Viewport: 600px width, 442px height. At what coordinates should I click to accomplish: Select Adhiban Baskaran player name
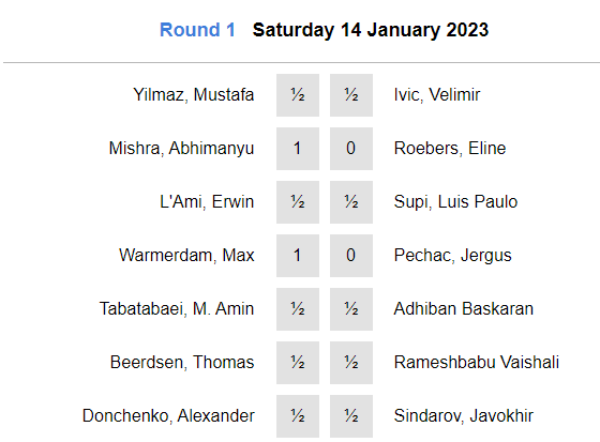[464, 309]
